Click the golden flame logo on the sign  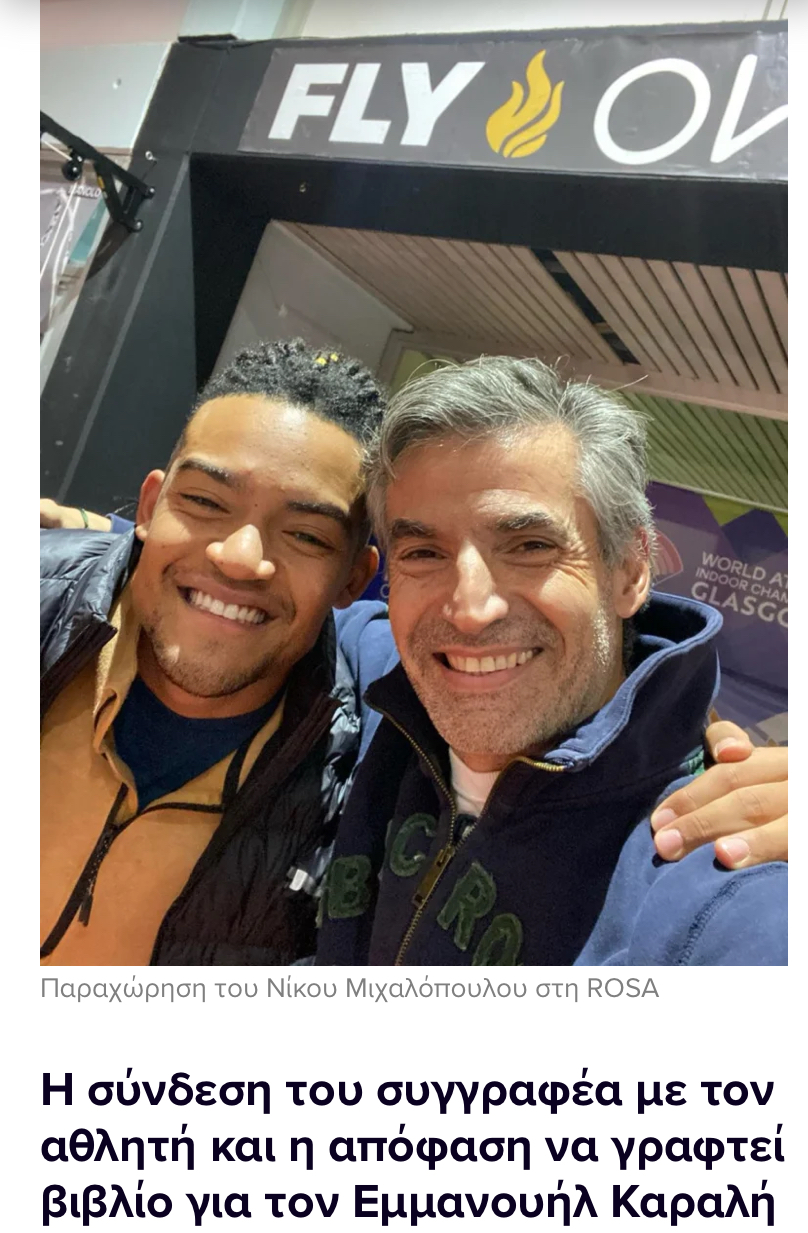(524, 104)
